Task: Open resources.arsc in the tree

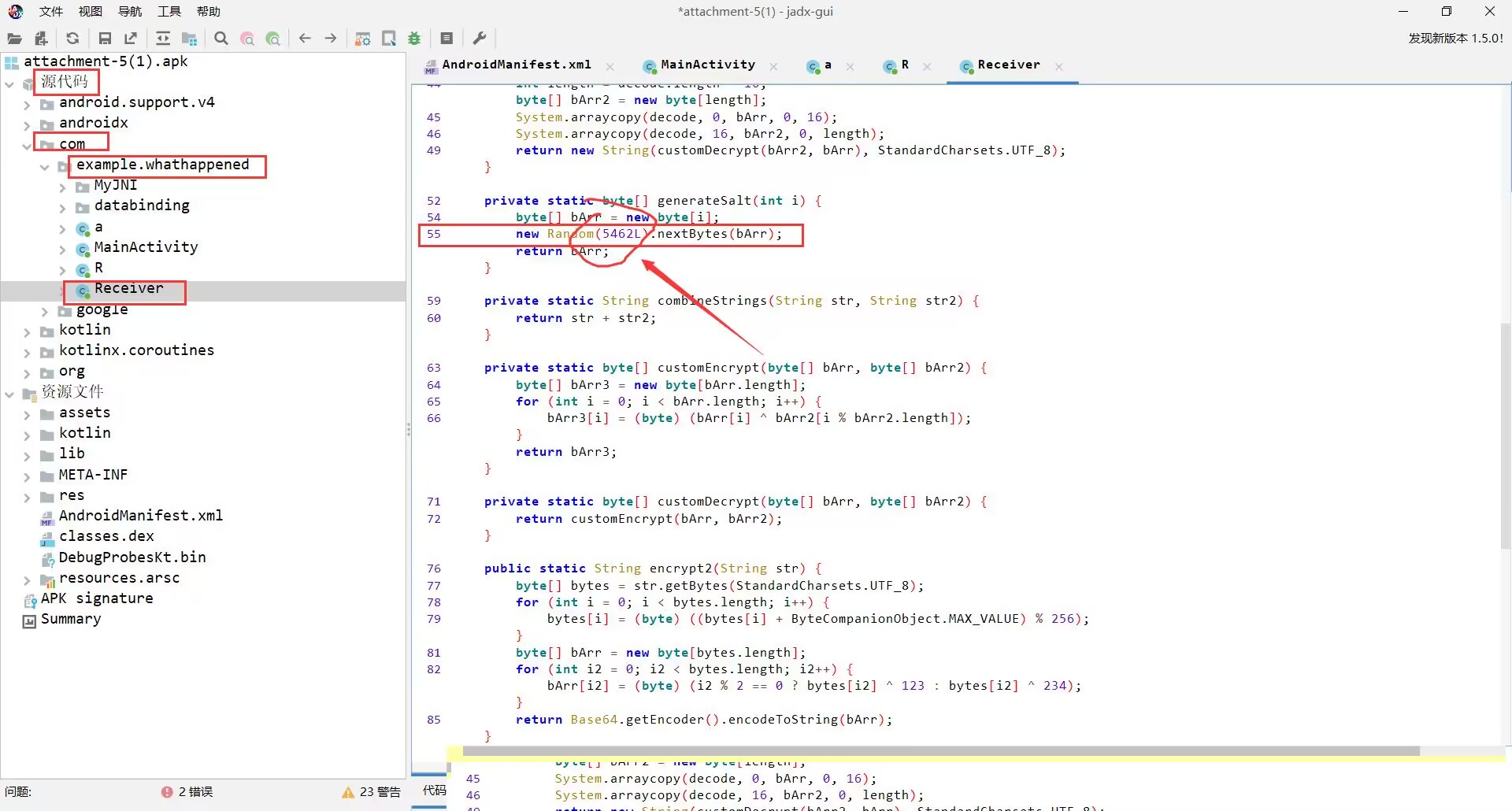Action: pyautogui.click(x=119, y=578)
